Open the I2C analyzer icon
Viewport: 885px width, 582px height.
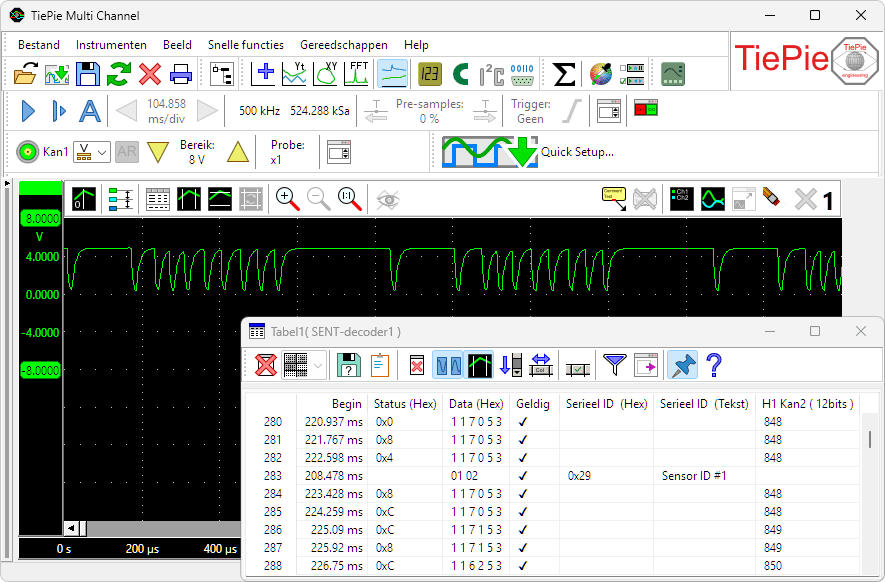(491, 74)
